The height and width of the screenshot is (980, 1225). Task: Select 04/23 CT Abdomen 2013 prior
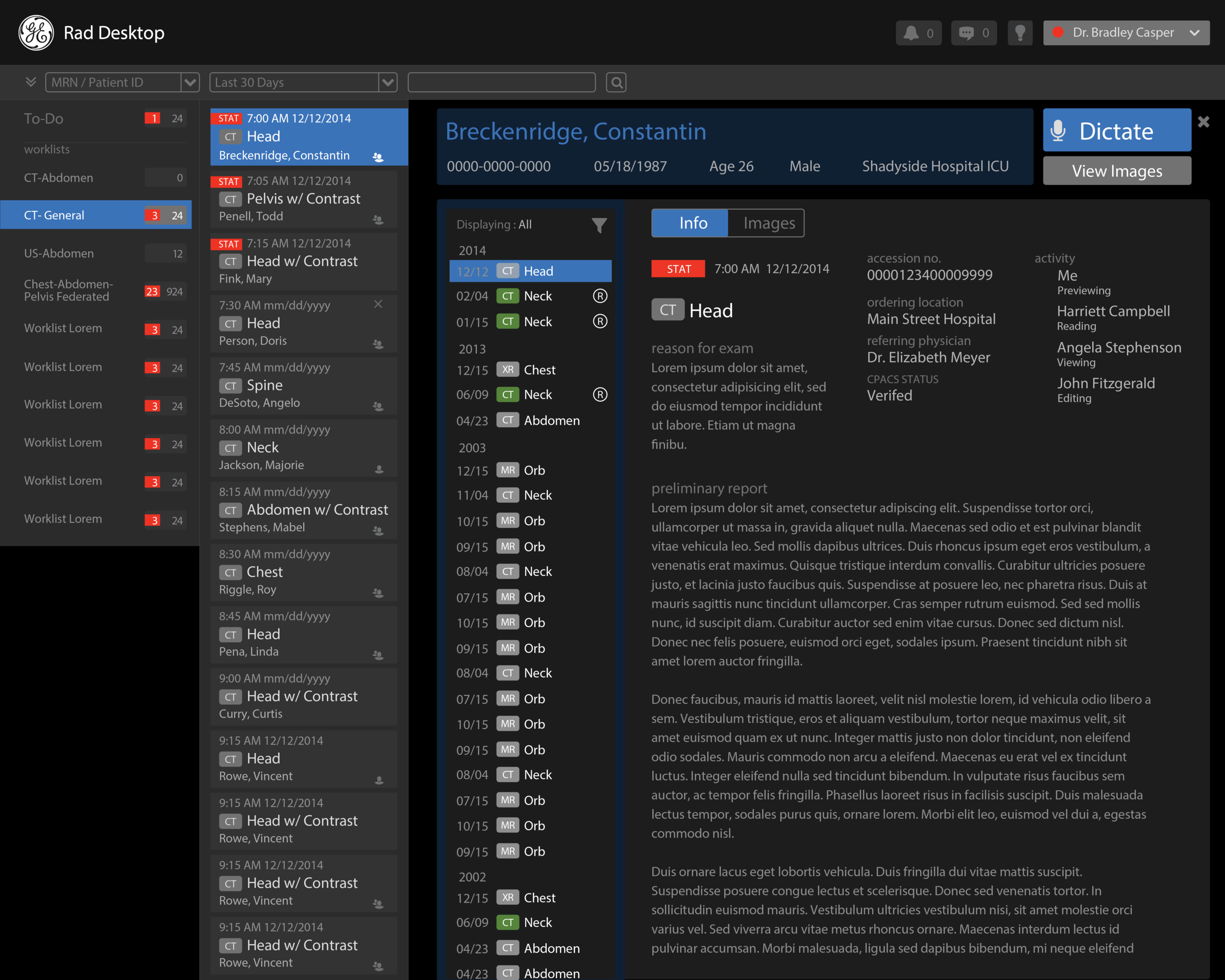[x=531, y=420]
